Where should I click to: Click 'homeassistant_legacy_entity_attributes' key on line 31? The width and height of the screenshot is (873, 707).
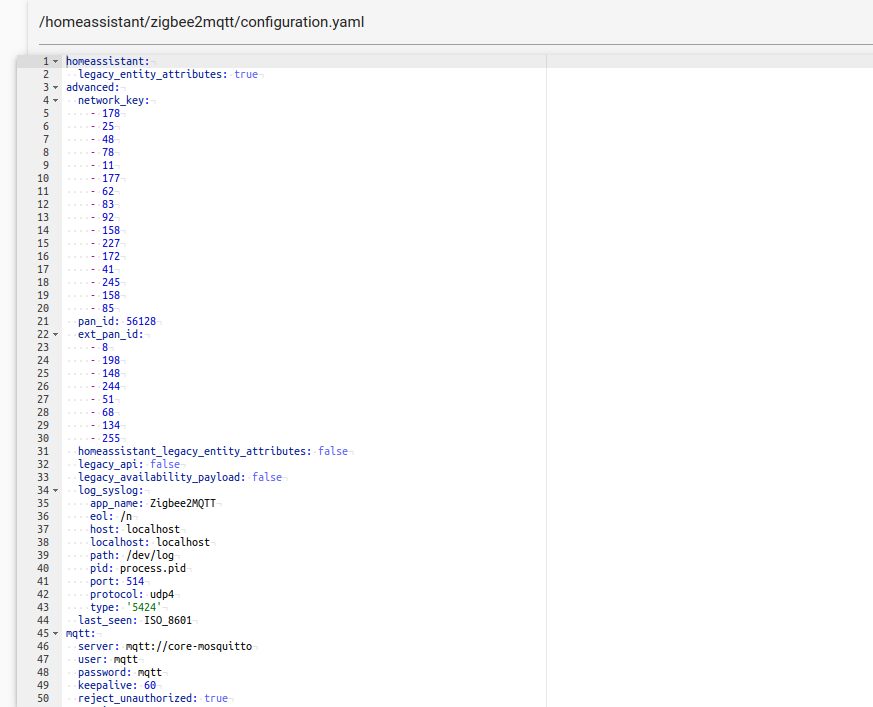coord(192,451)
